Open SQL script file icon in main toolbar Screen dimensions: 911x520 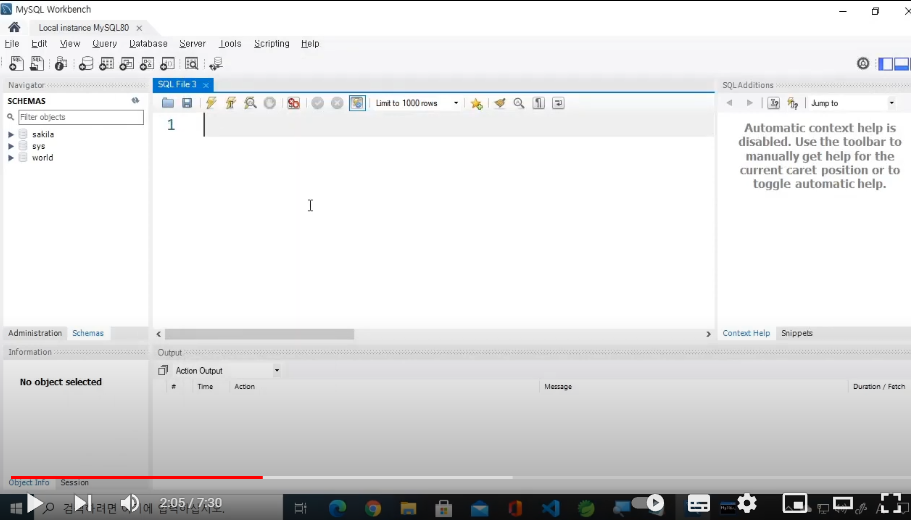(37, 63)
